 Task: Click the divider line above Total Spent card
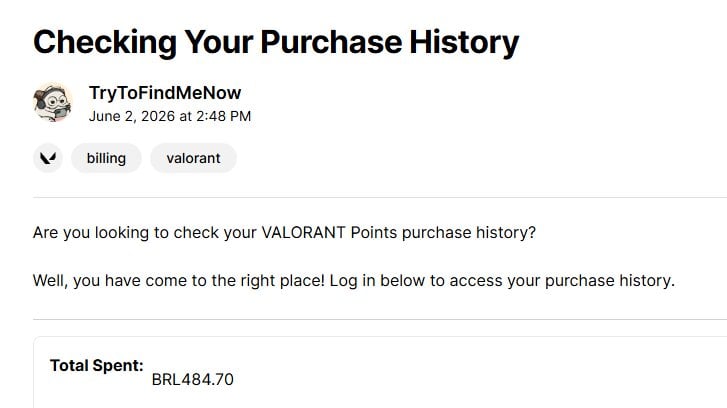point(380,319)
